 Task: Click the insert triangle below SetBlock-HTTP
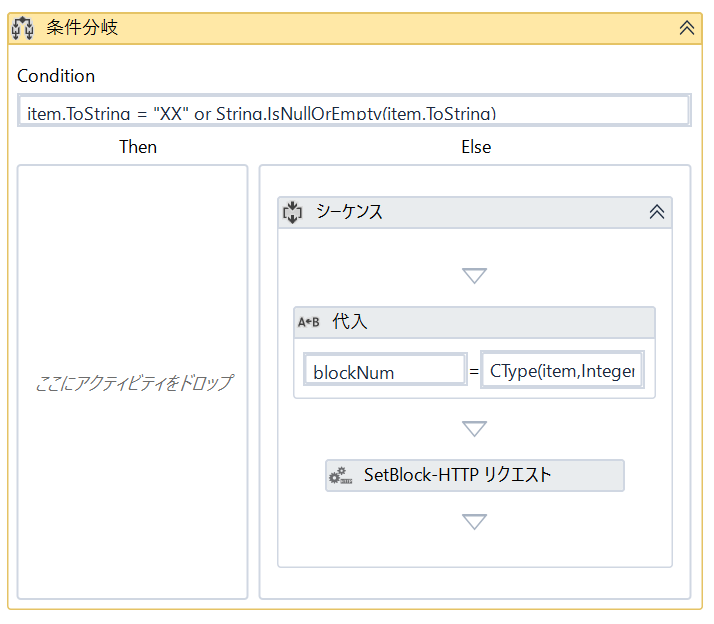[x=475, y=522]
